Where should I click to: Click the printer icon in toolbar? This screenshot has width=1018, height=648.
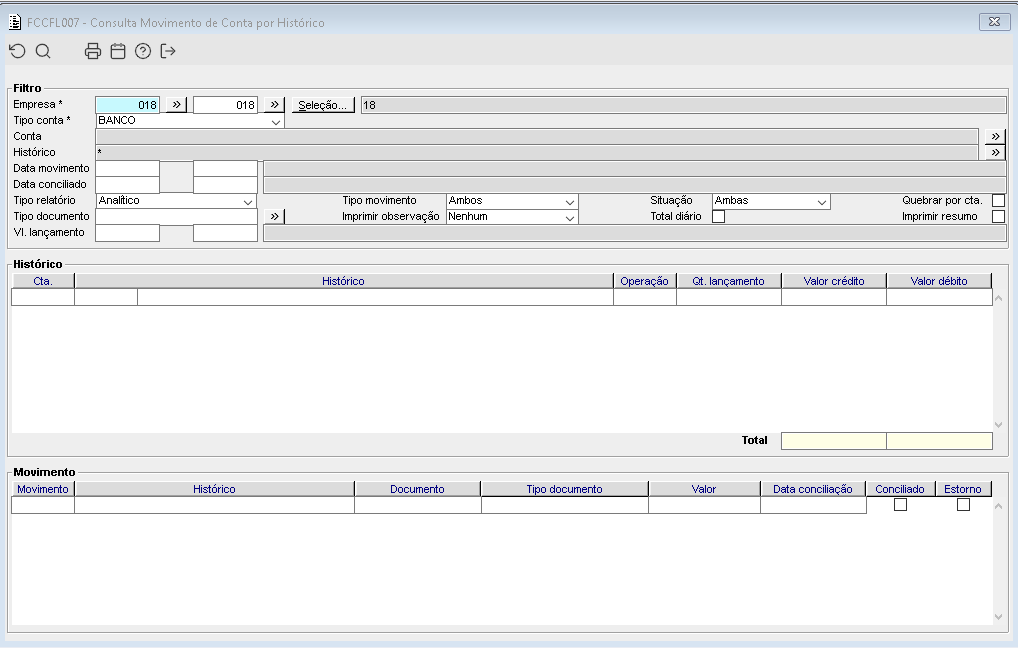(93, 51)
